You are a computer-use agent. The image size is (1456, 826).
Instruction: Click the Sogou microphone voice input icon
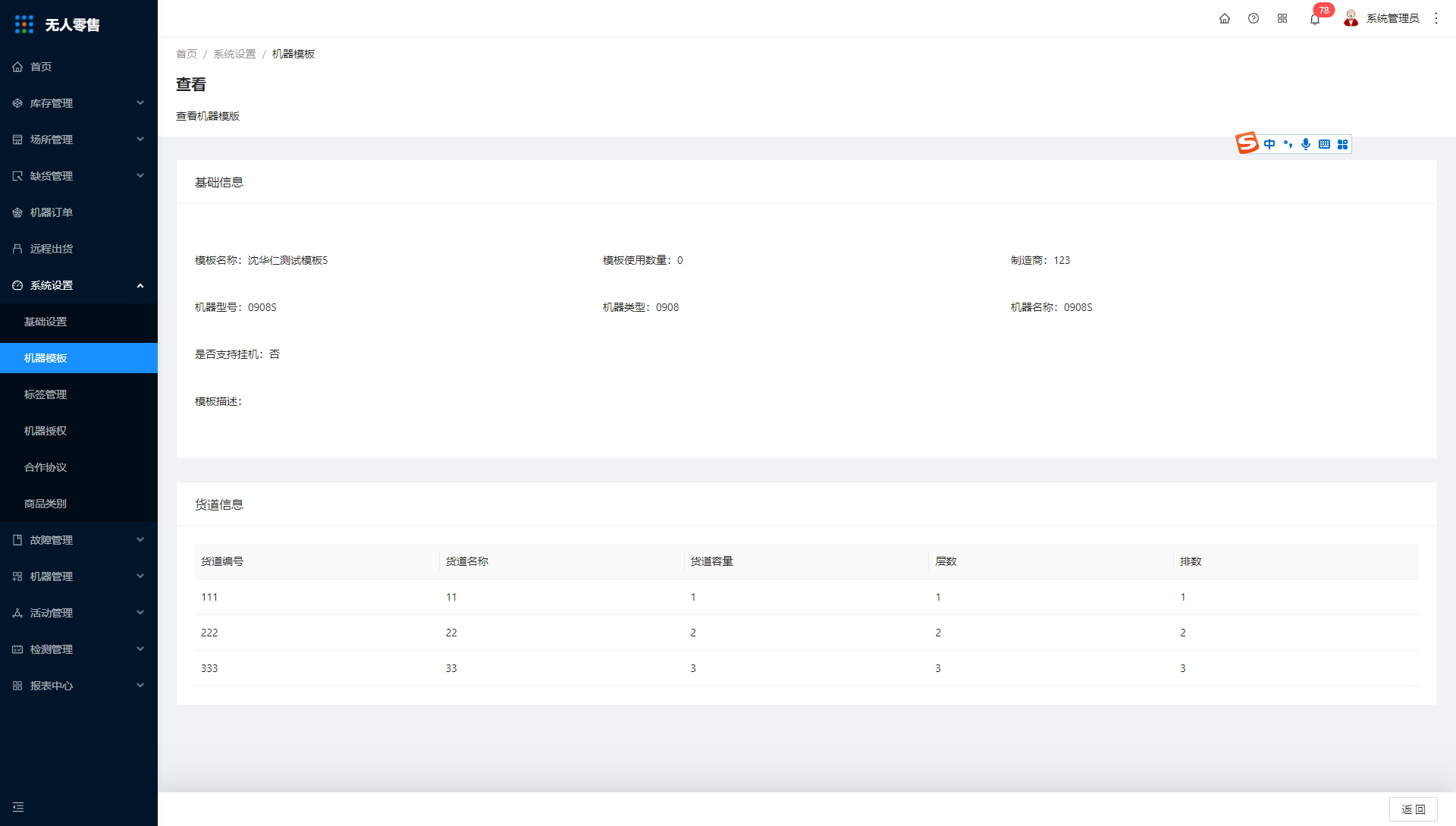[x=1306, y=144]
